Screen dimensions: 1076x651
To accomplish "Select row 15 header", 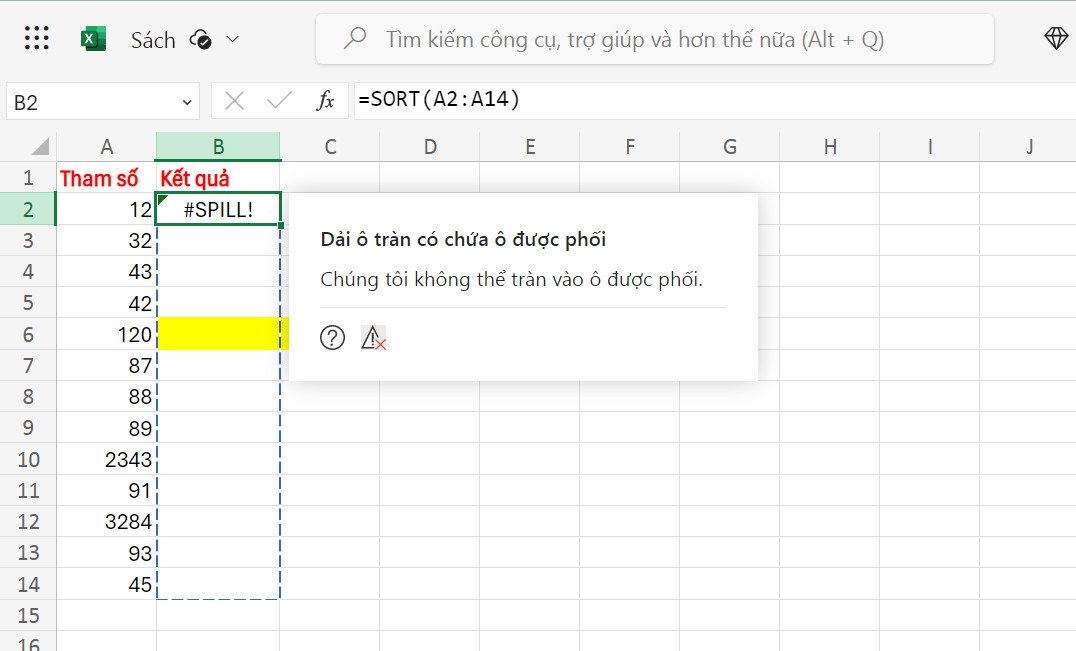I will click(x=28, y=615).
